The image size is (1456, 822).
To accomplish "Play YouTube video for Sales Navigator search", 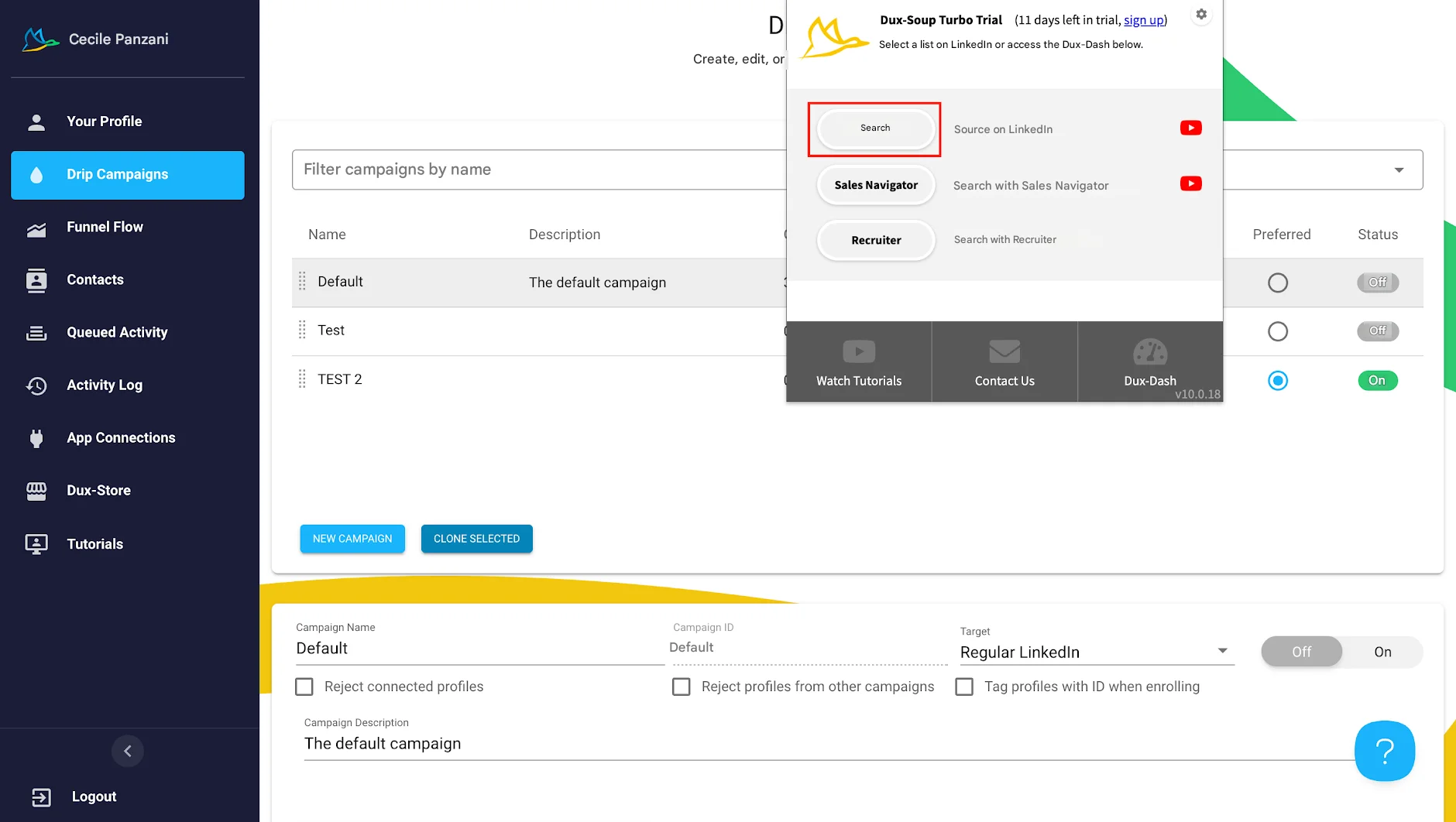I will (1191, 183).
